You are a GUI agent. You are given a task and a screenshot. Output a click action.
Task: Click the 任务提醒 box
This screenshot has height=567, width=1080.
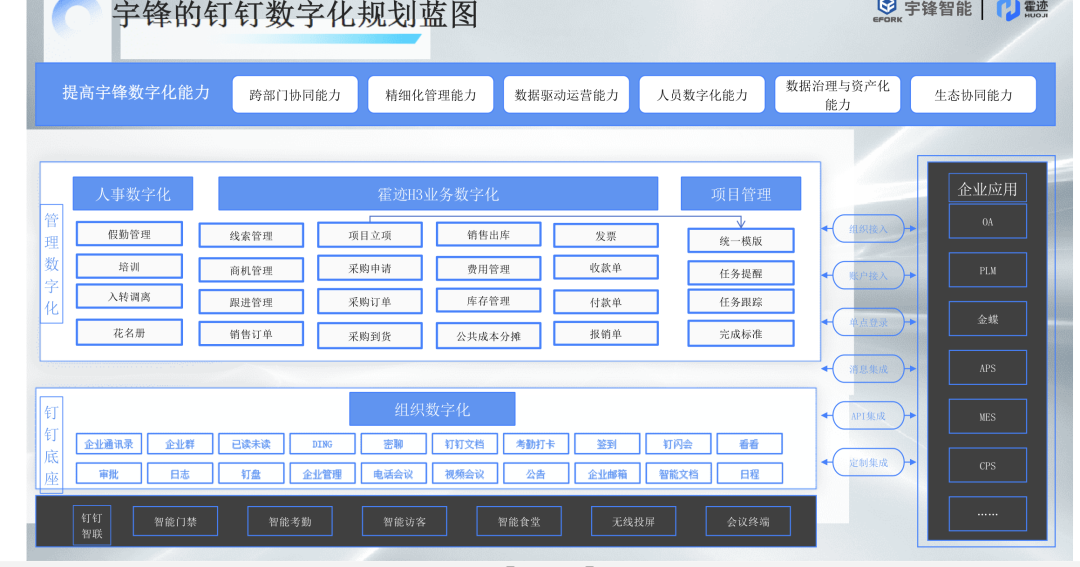(x=741, y=273)
